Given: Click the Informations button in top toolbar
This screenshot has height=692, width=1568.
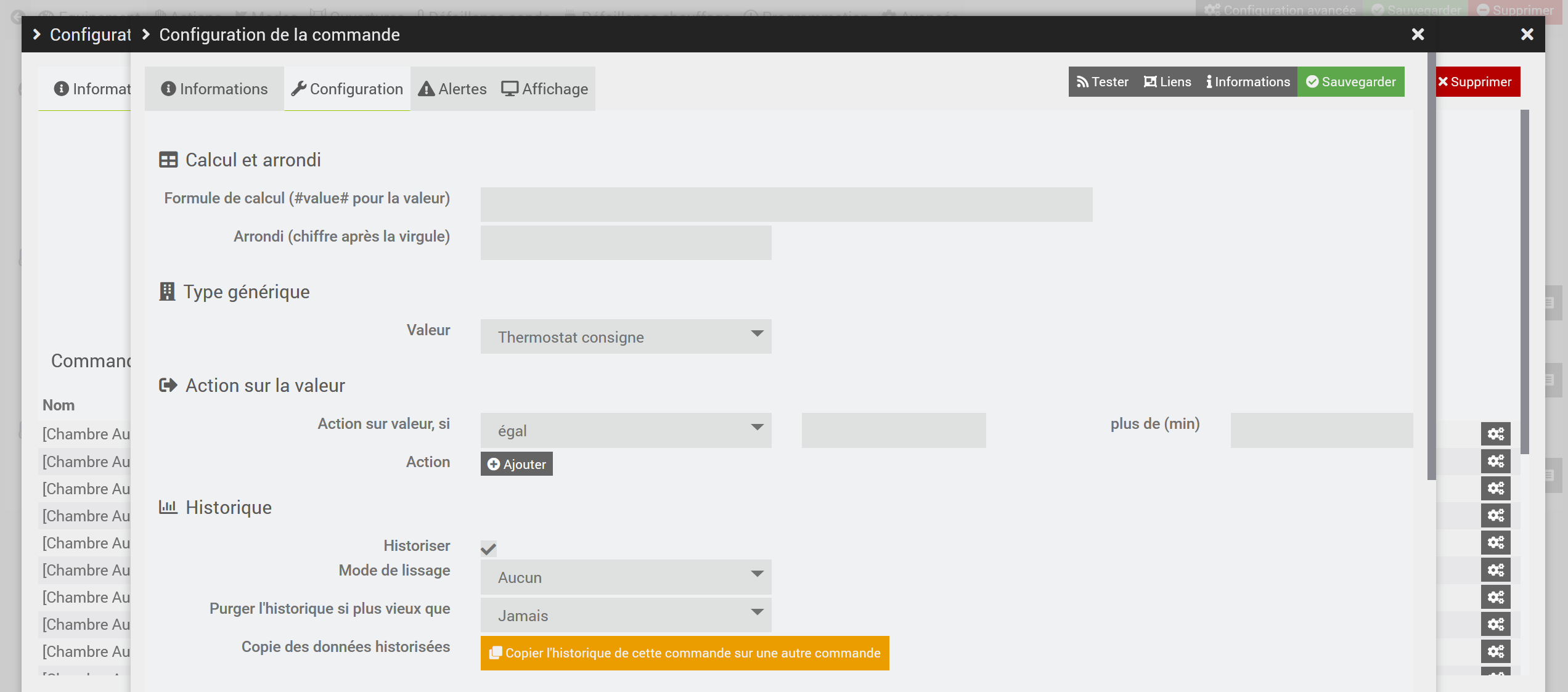Looking at the screenshot, I should 1247,82.
